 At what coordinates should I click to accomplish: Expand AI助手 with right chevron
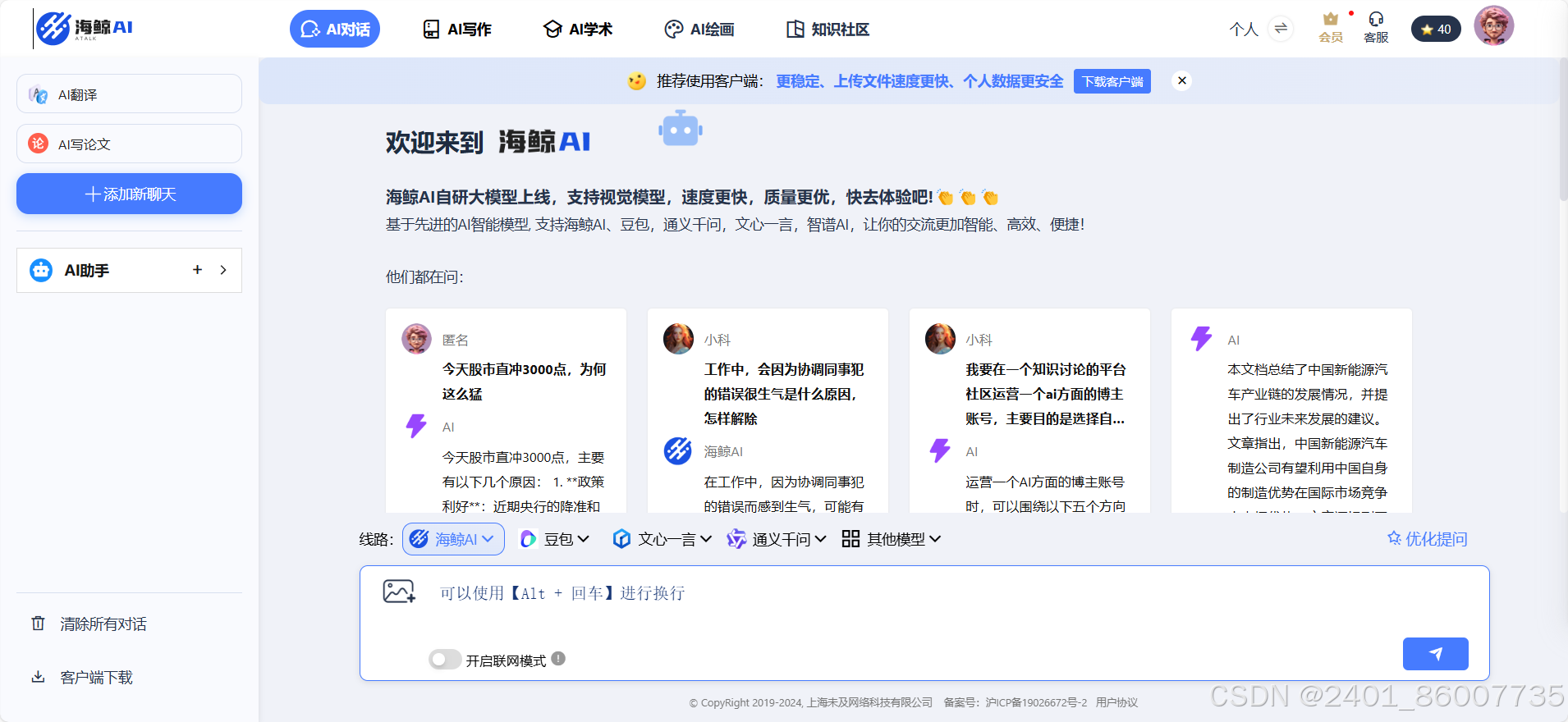pyautogui.click(x=223, y=270)
